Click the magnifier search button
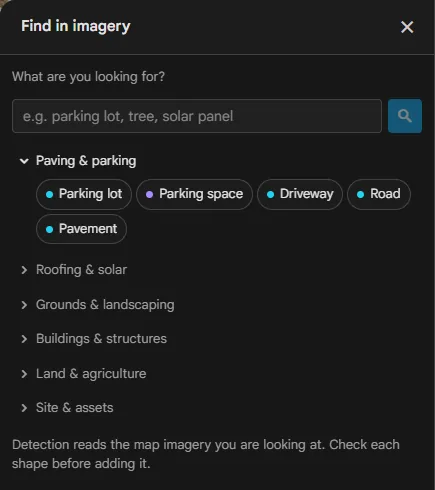Image resolution: width=435 pixels, height=490 pixels. pos(405,116)
